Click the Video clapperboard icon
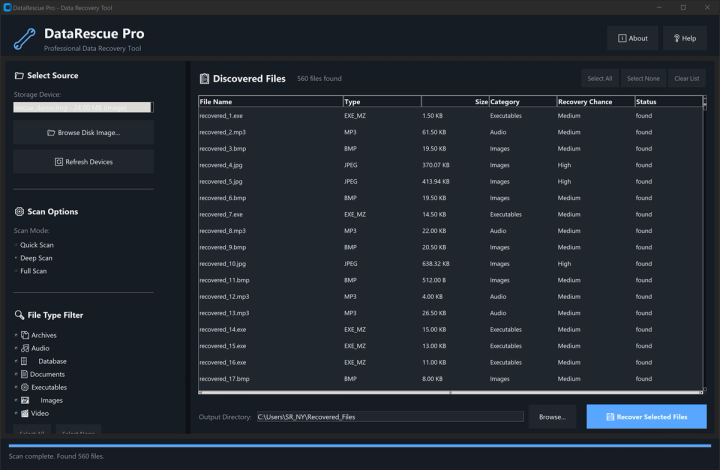The height and width of the screenshot is (470, 720). click(25, 413)
